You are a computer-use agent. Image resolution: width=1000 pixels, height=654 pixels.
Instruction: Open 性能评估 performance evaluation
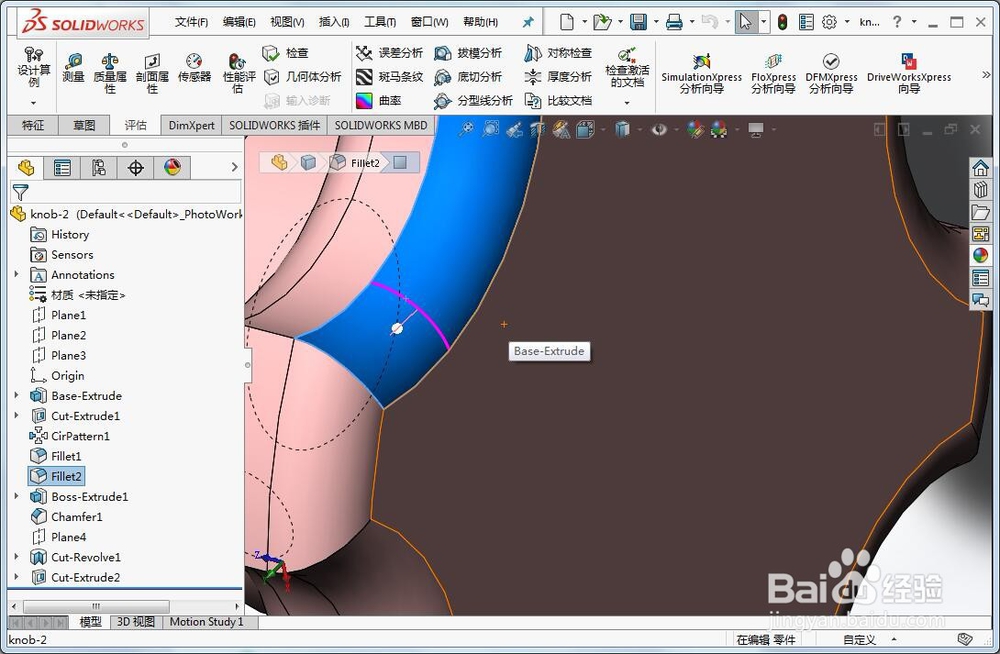(x=239, y=73)
